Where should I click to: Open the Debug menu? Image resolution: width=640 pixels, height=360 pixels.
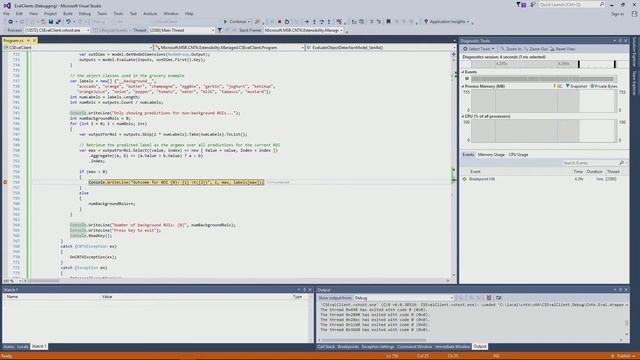(84, 13)
